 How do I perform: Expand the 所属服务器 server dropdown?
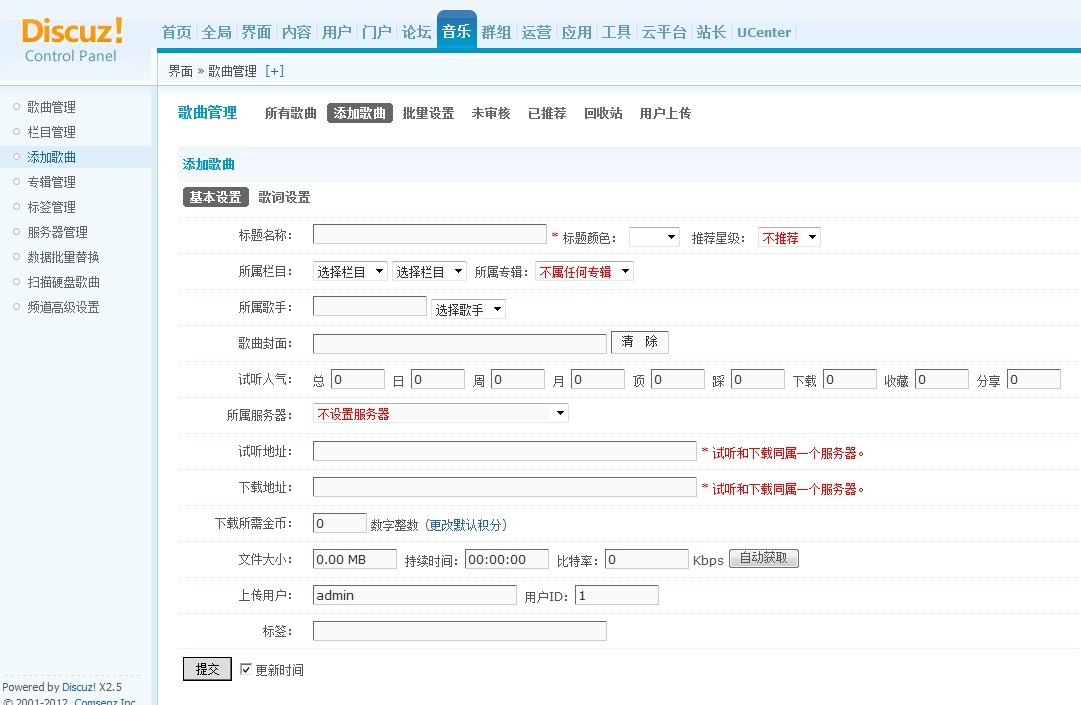440,413
